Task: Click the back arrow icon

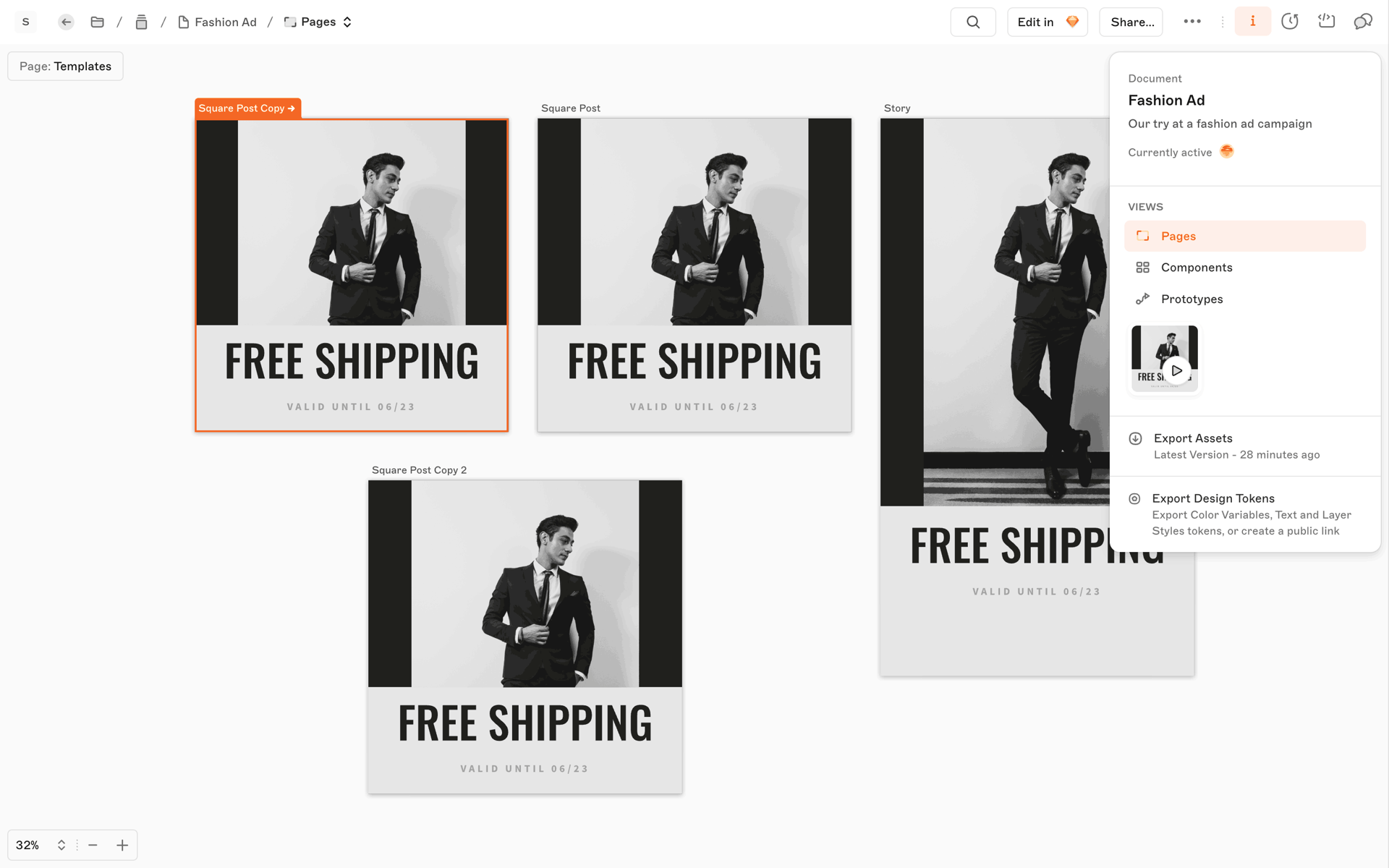Action: click(x=66, y=22)
